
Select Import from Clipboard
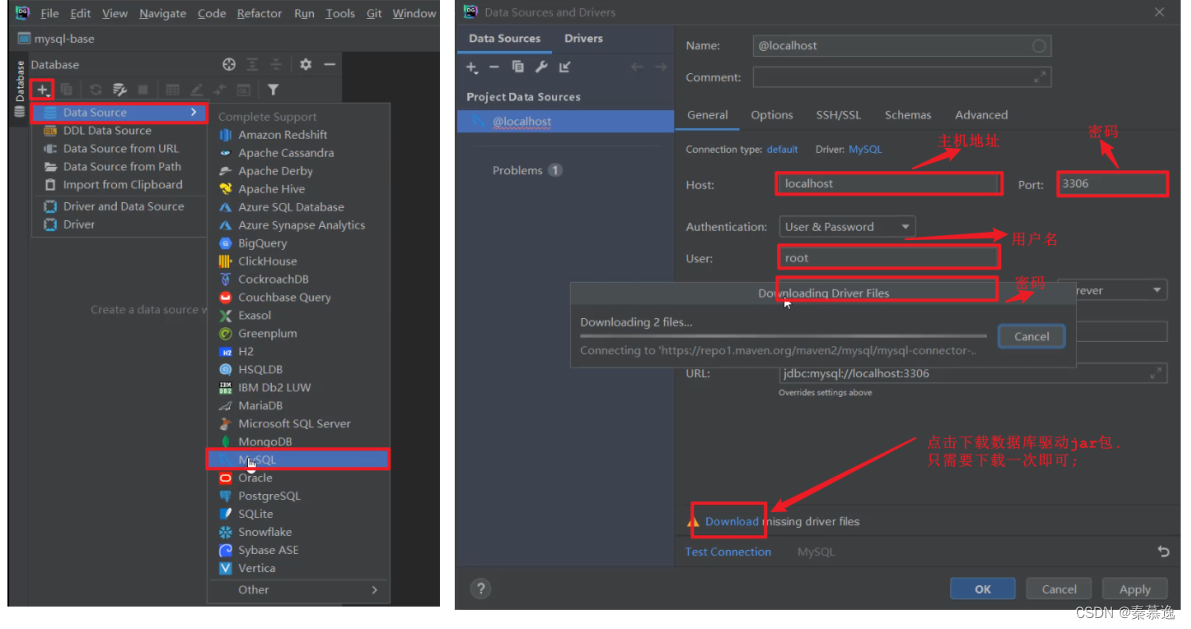coord(119,185)
